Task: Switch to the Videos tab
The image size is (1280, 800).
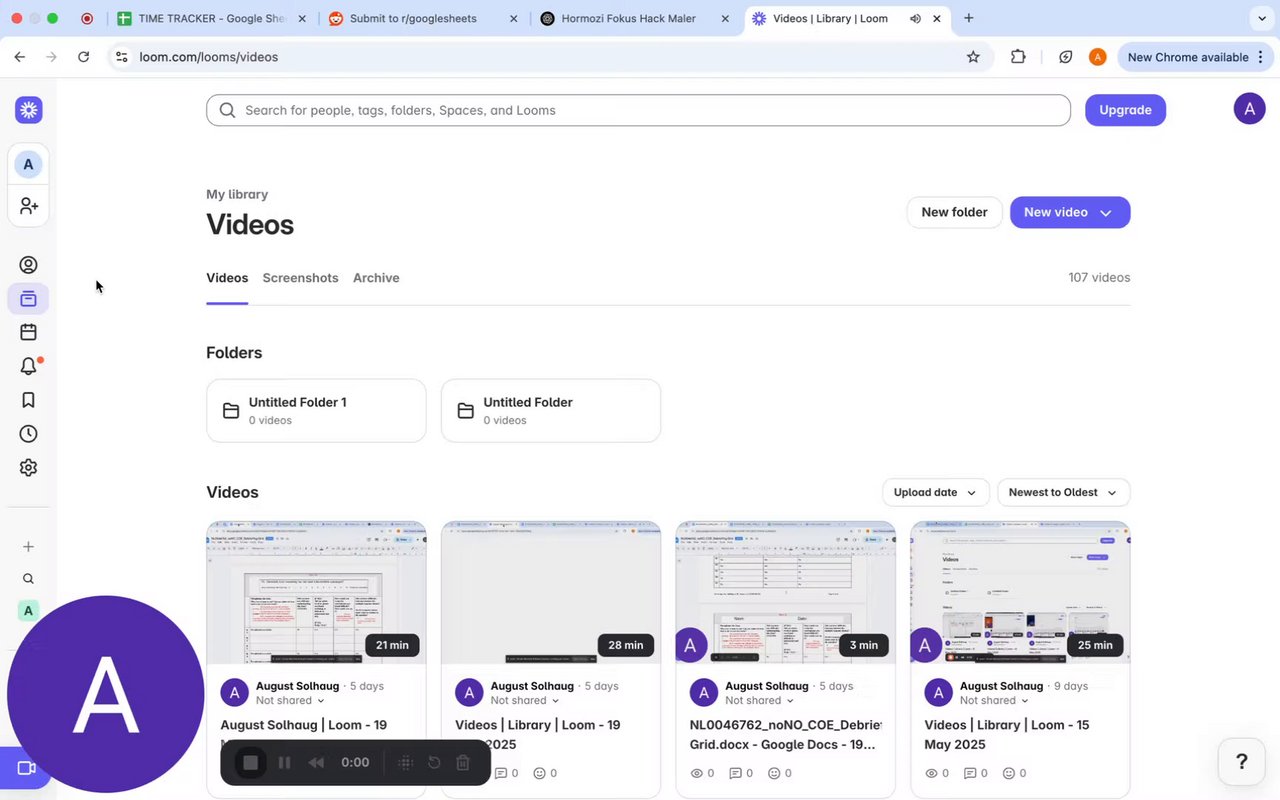Action: (x=227, y=278)
